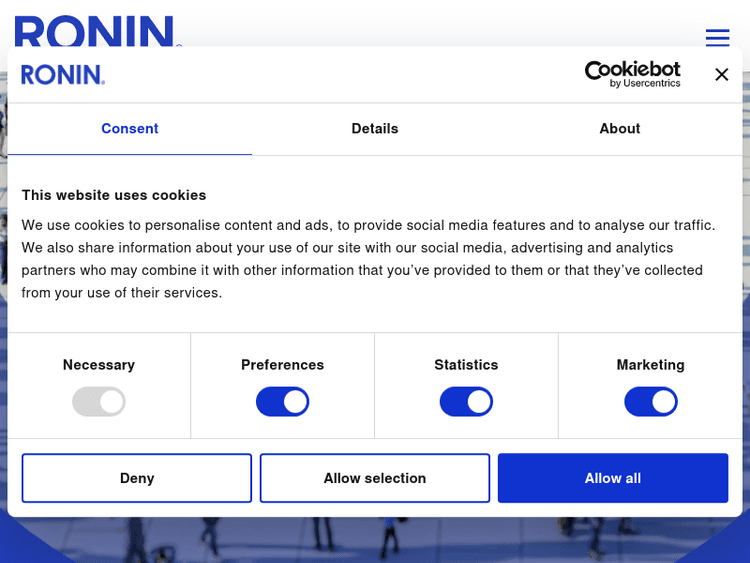Viewport: 750px width, 563px height.
Task: Switch to the Consent tab
Action: coord(130,129)
